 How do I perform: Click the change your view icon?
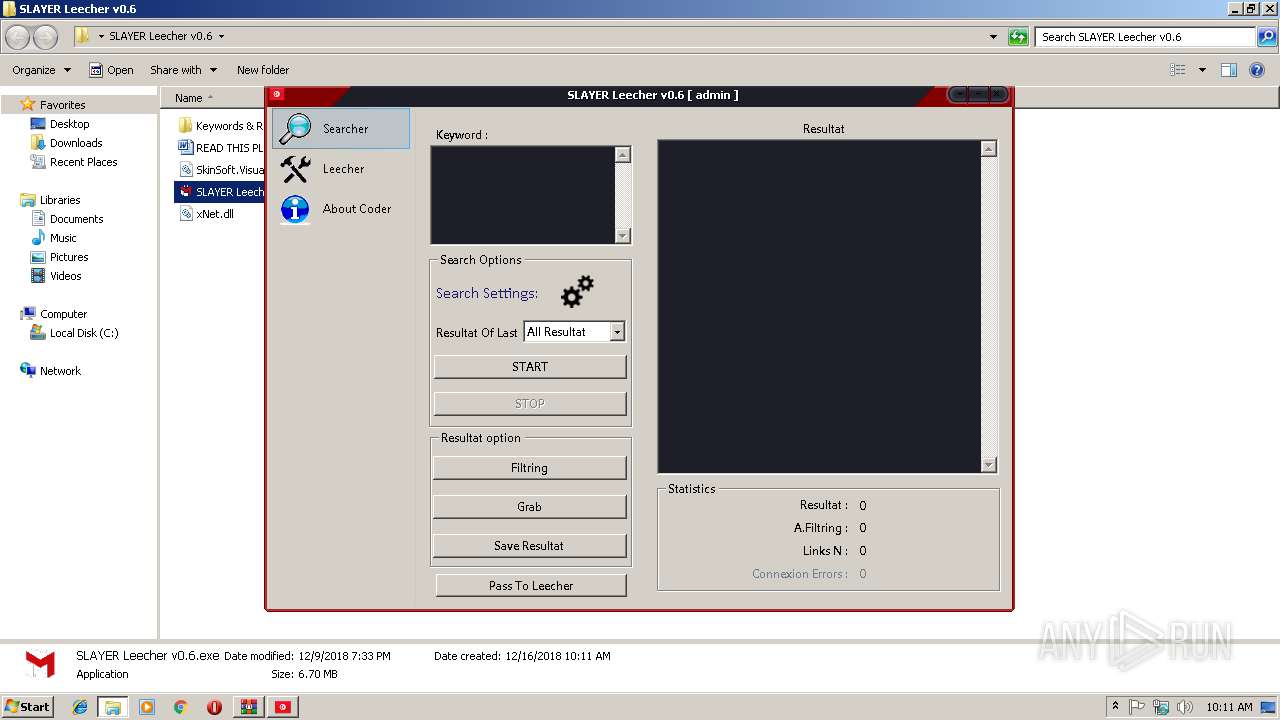click(x=1178, y=70)
